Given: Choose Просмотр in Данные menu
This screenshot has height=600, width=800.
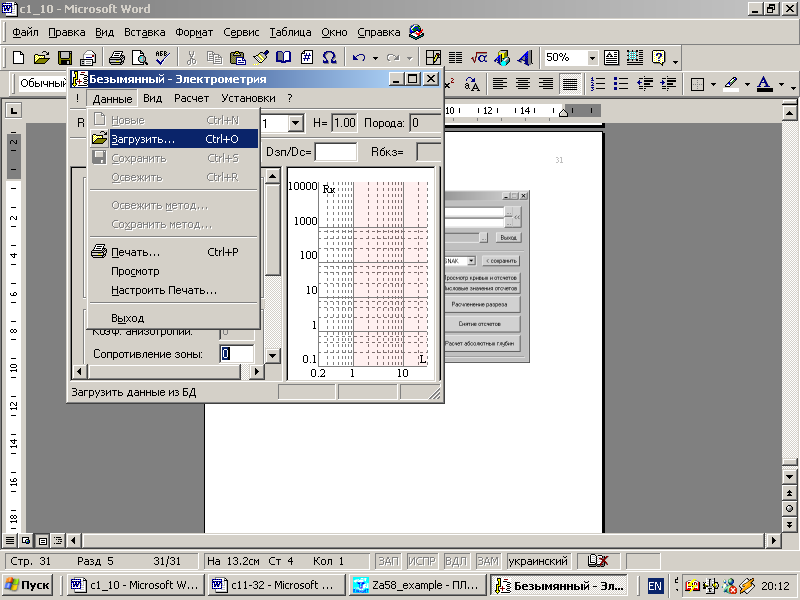Looking at the screenshot, I should click(174, 271).
